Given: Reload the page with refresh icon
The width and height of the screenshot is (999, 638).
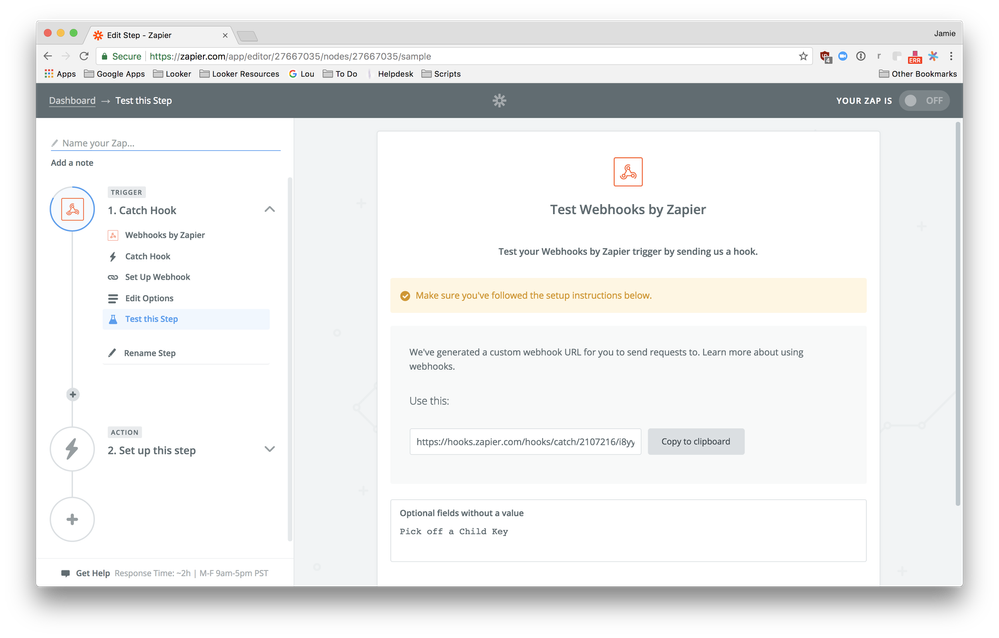Looking at the screenshot, I should [83, 56].
